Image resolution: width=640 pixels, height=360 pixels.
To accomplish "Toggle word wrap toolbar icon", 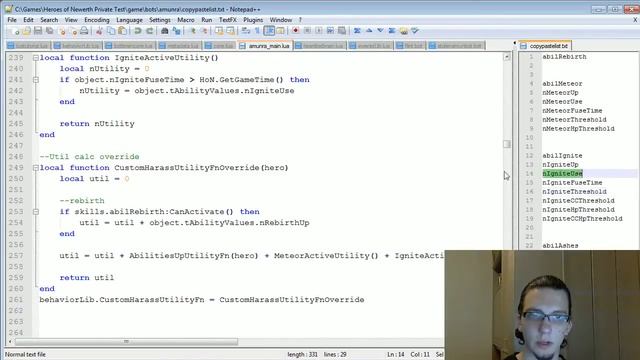I will (x=246, y=31).
